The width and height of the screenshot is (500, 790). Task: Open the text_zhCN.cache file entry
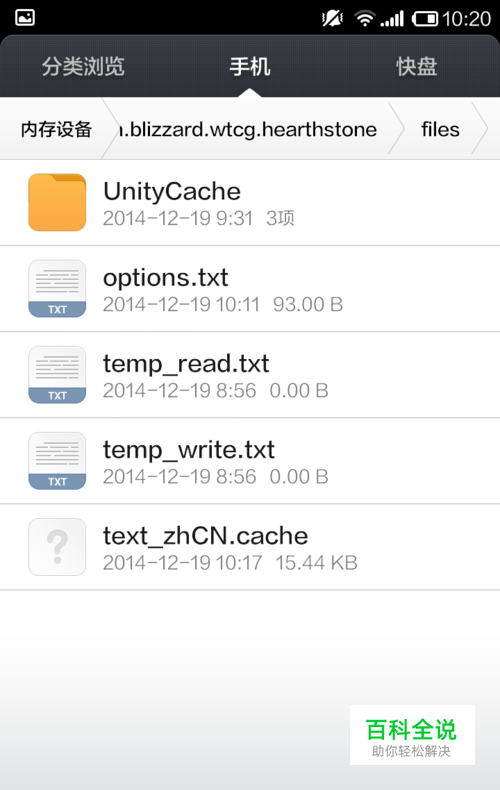tap(250, 547)
